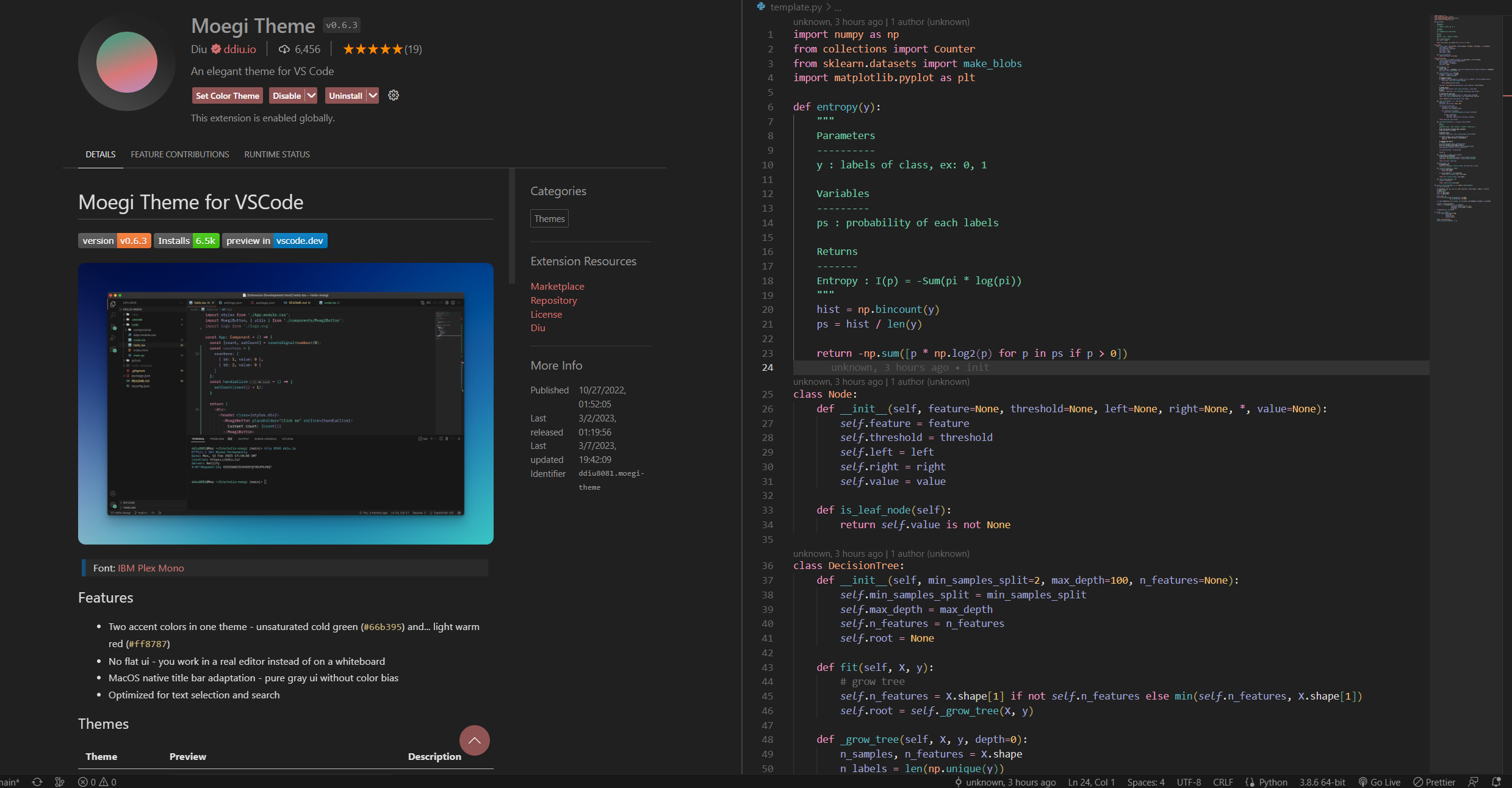Open the Python language mode selector
Viewport: 1512px width, 788px height.
[1273, 782]
